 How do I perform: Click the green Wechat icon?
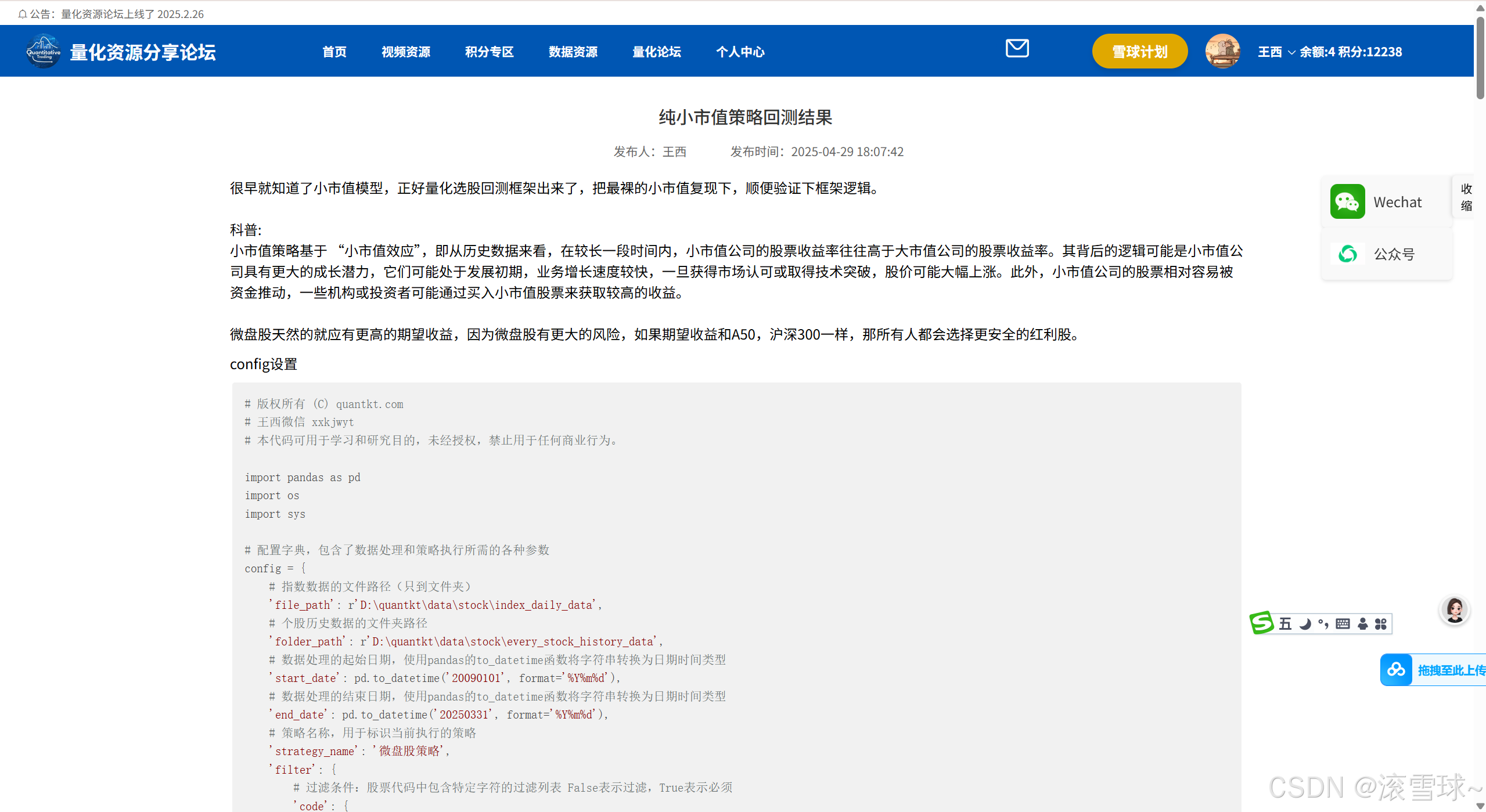click(1347, 201)
